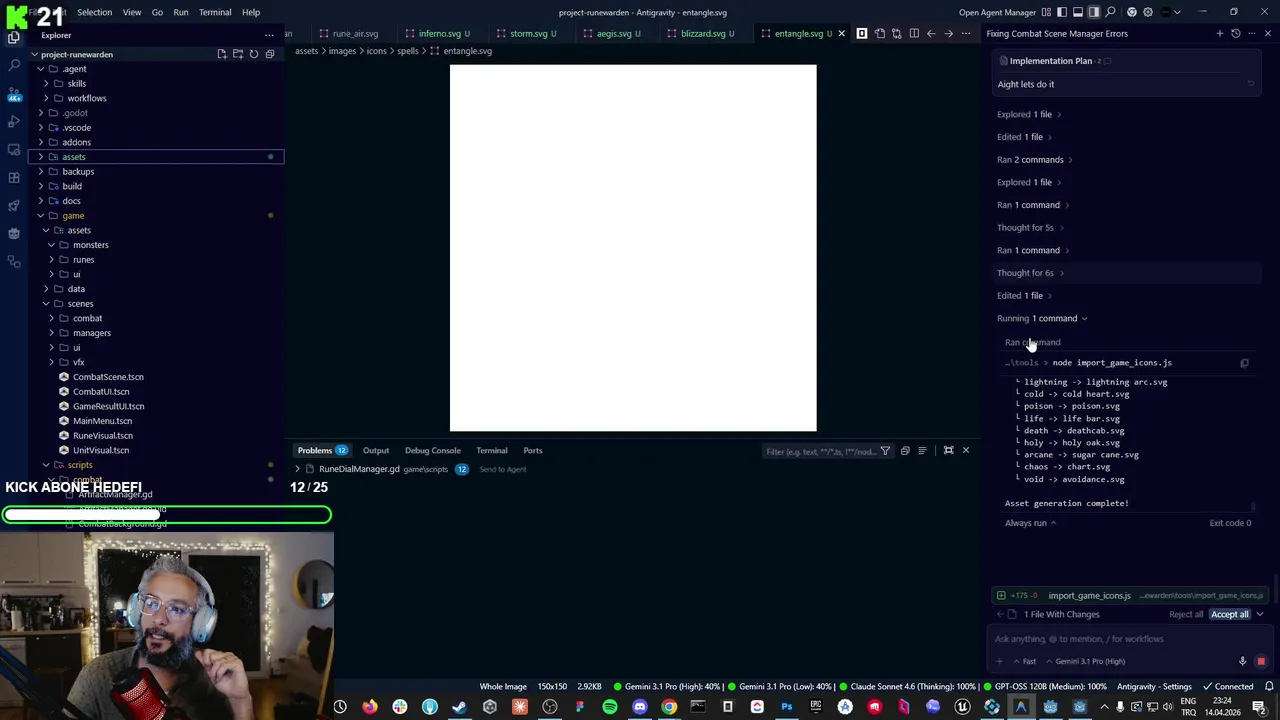1280x720 pixels.
Task: Open the Fast mode selector
Action: pos(1024,661)
